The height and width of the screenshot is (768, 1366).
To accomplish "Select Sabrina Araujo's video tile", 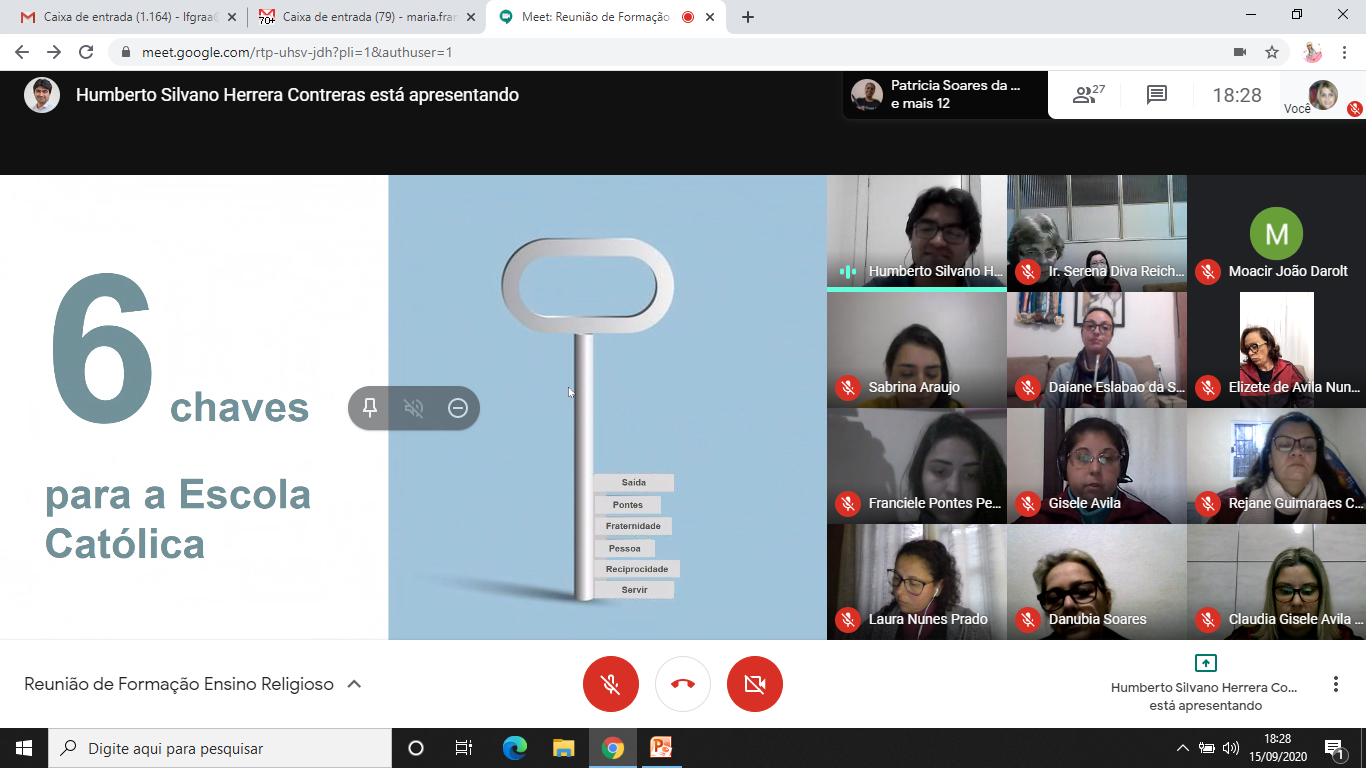I will [917, 349].
